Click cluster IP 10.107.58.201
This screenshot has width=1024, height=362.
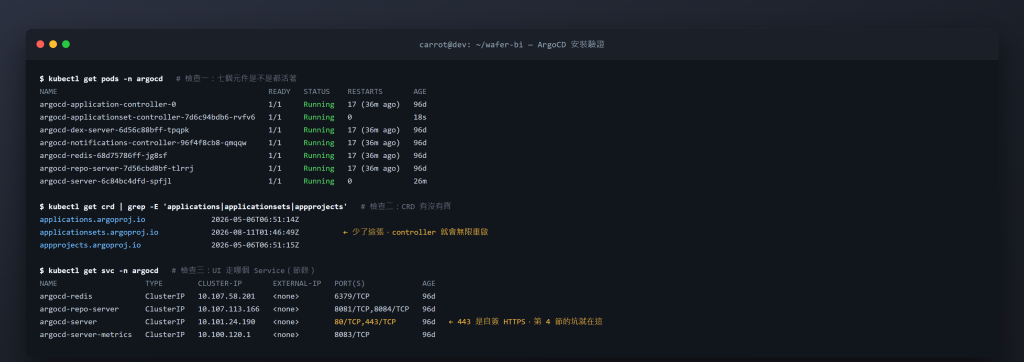[227, 296]
